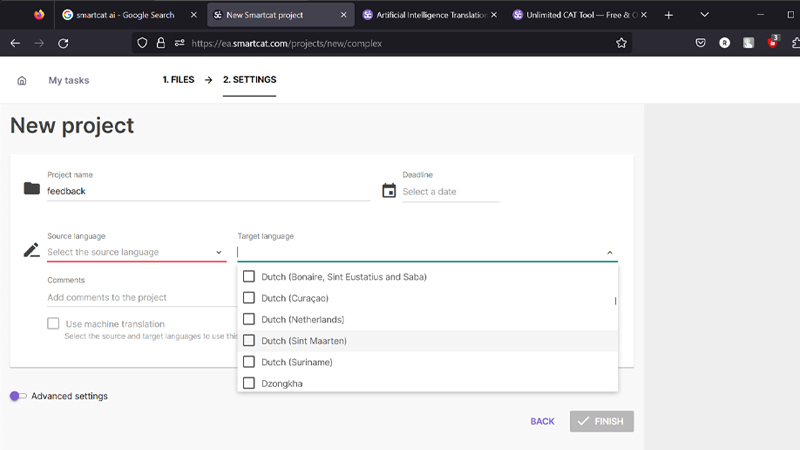Close the Google Search tab
800x450 pixels.
pos(193,15)
